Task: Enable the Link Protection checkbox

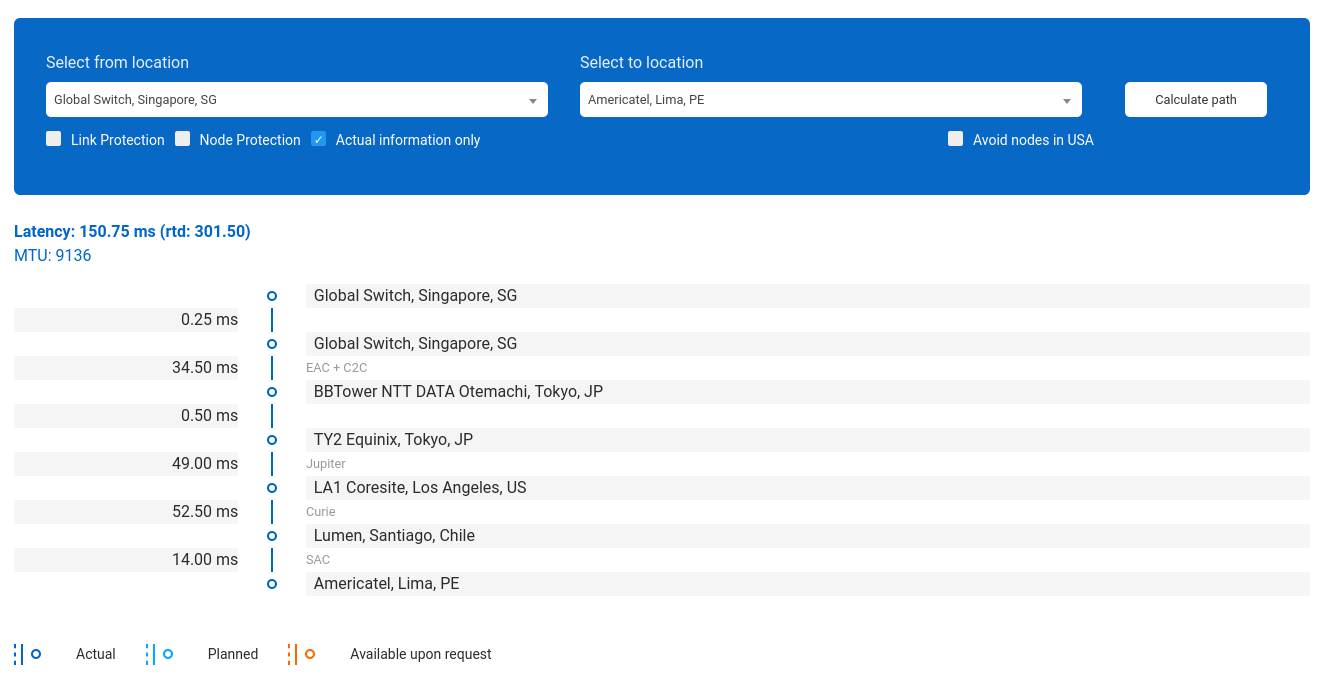Action: [x=54, y=139]
